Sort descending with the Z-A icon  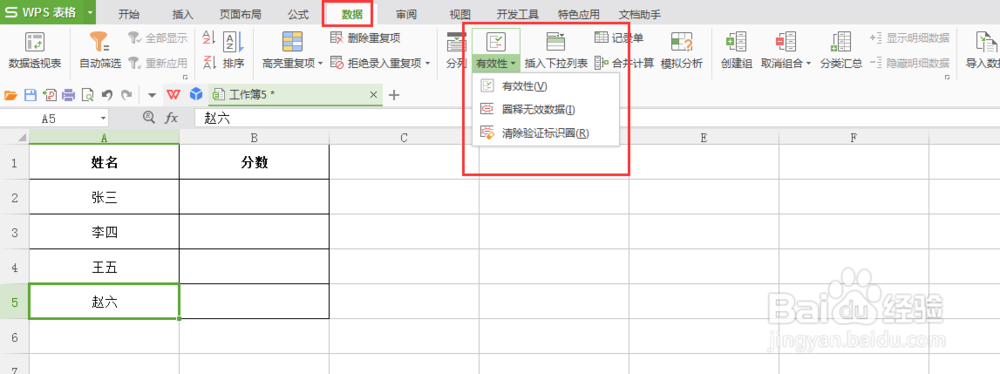209,62
